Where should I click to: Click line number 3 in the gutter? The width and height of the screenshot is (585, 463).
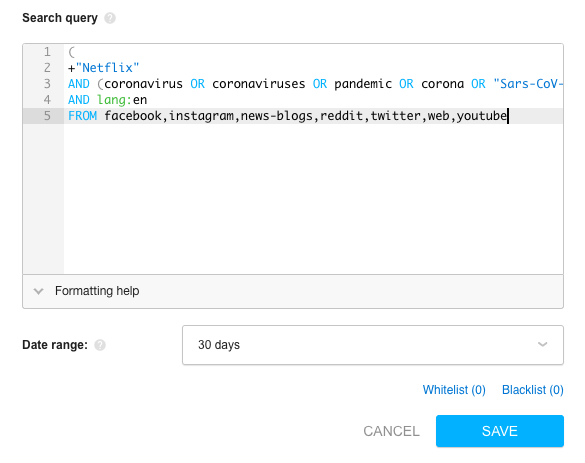coord(47,84)
